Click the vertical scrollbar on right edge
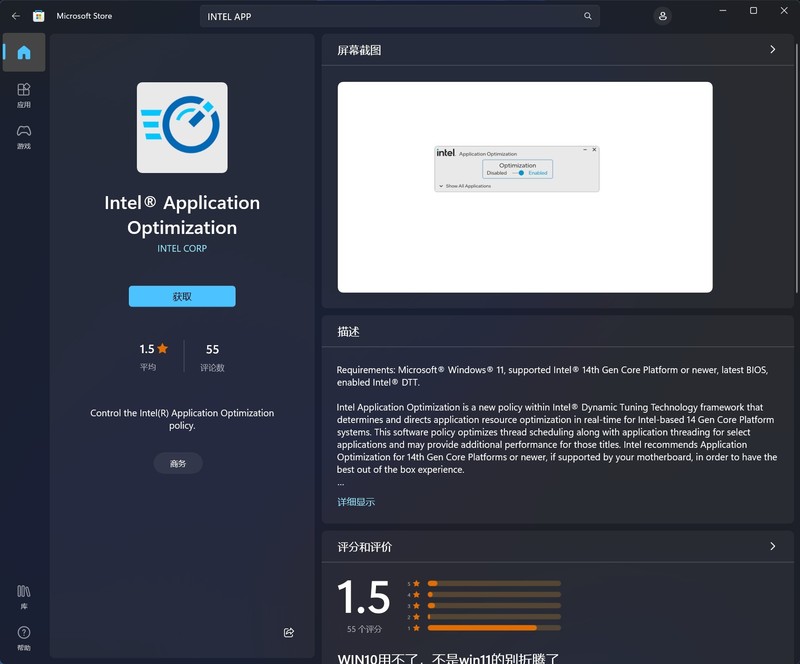The width and height of the screenshot is (800, 664). tap(797, 168)
